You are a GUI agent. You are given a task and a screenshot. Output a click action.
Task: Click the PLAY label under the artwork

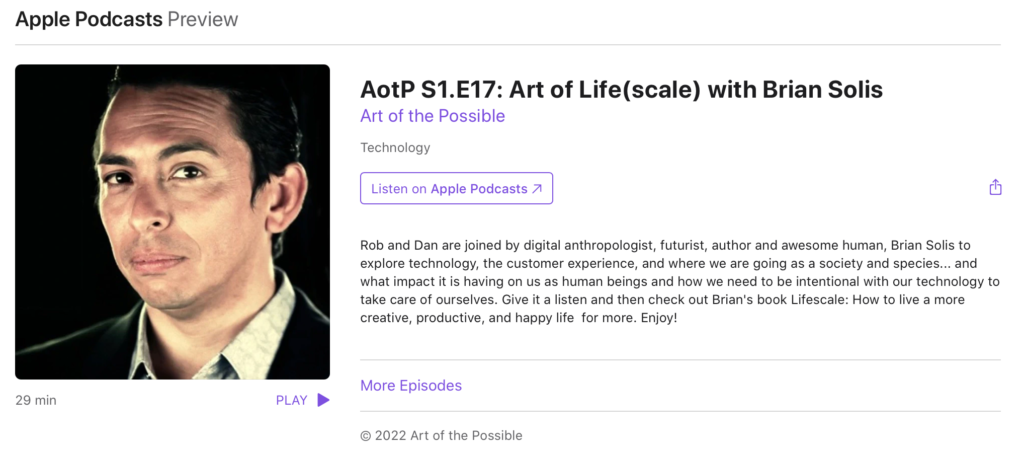291,400
